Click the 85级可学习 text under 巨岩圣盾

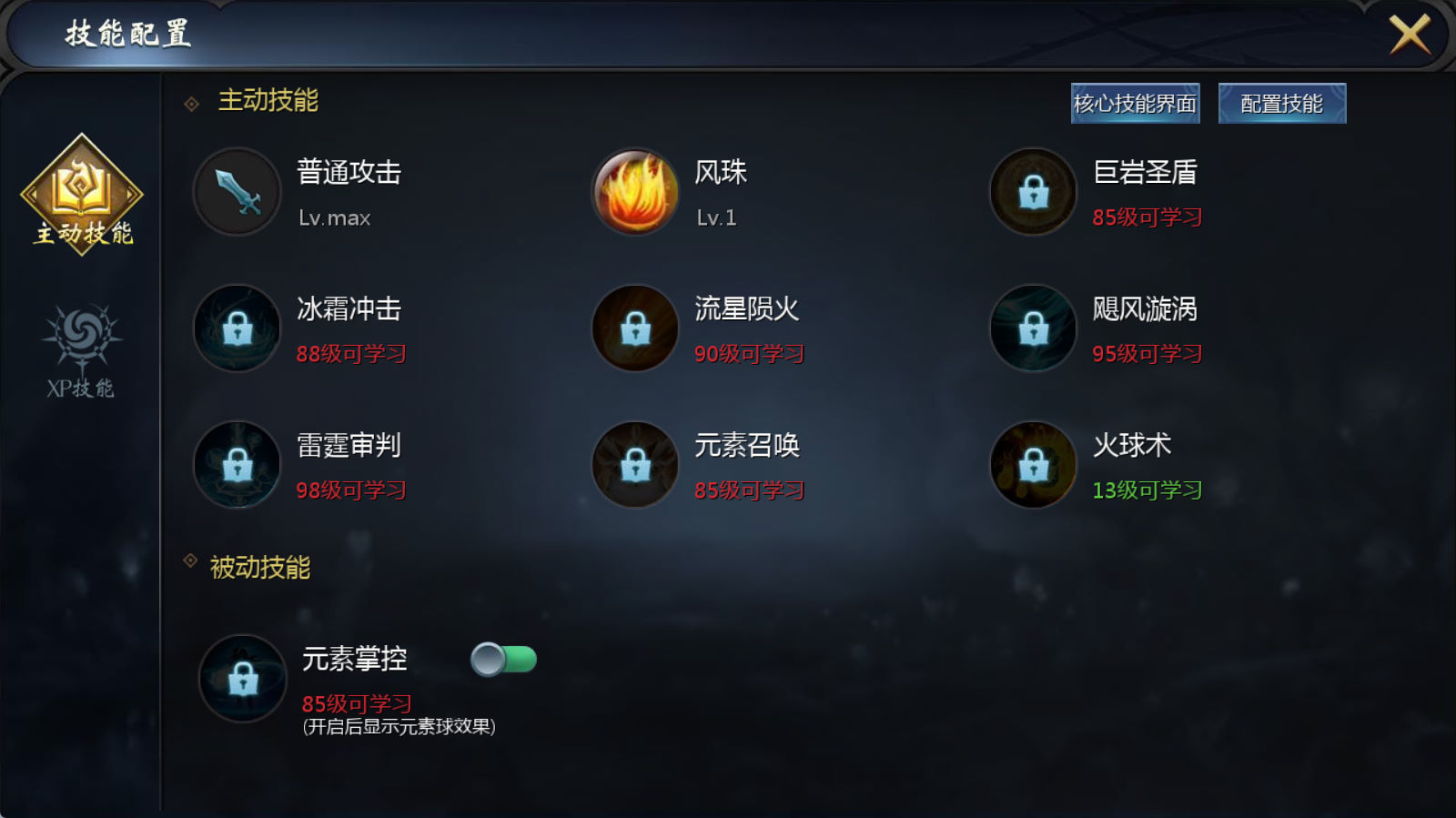[x=1148, y=217]
